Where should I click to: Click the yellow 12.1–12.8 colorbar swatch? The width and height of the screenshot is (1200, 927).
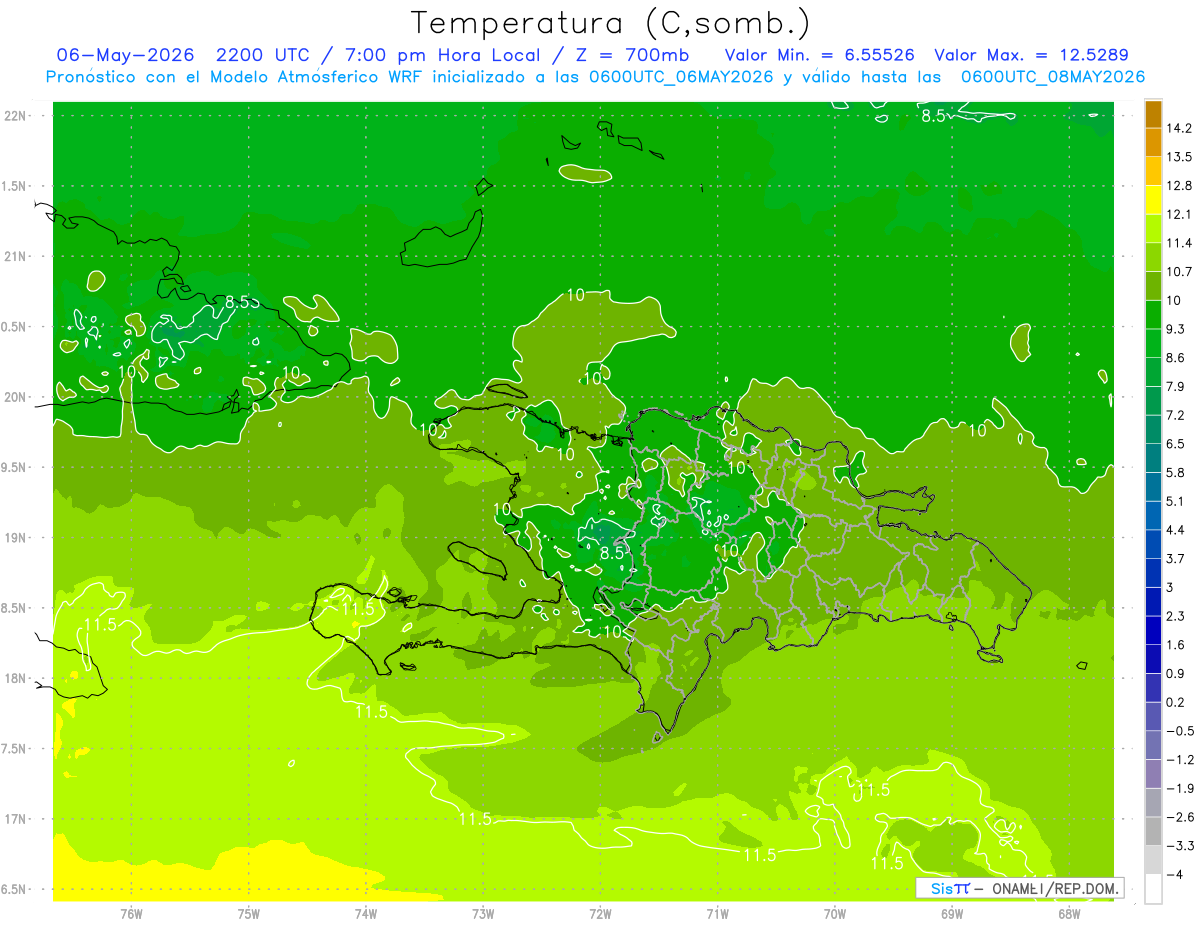(1153, 200)
